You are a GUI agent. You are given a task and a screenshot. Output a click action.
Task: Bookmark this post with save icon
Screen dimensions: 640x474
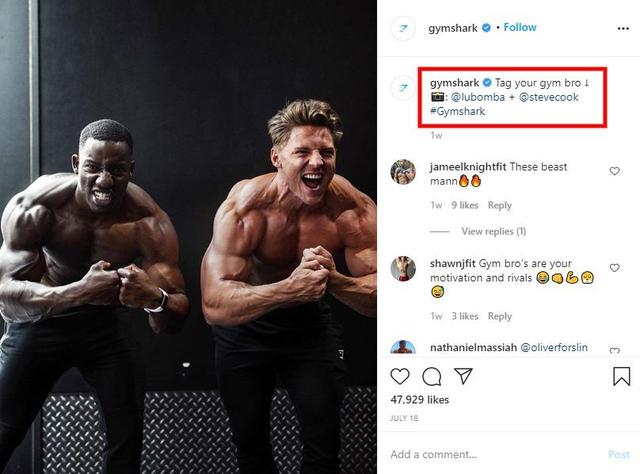tap(621, 377)
